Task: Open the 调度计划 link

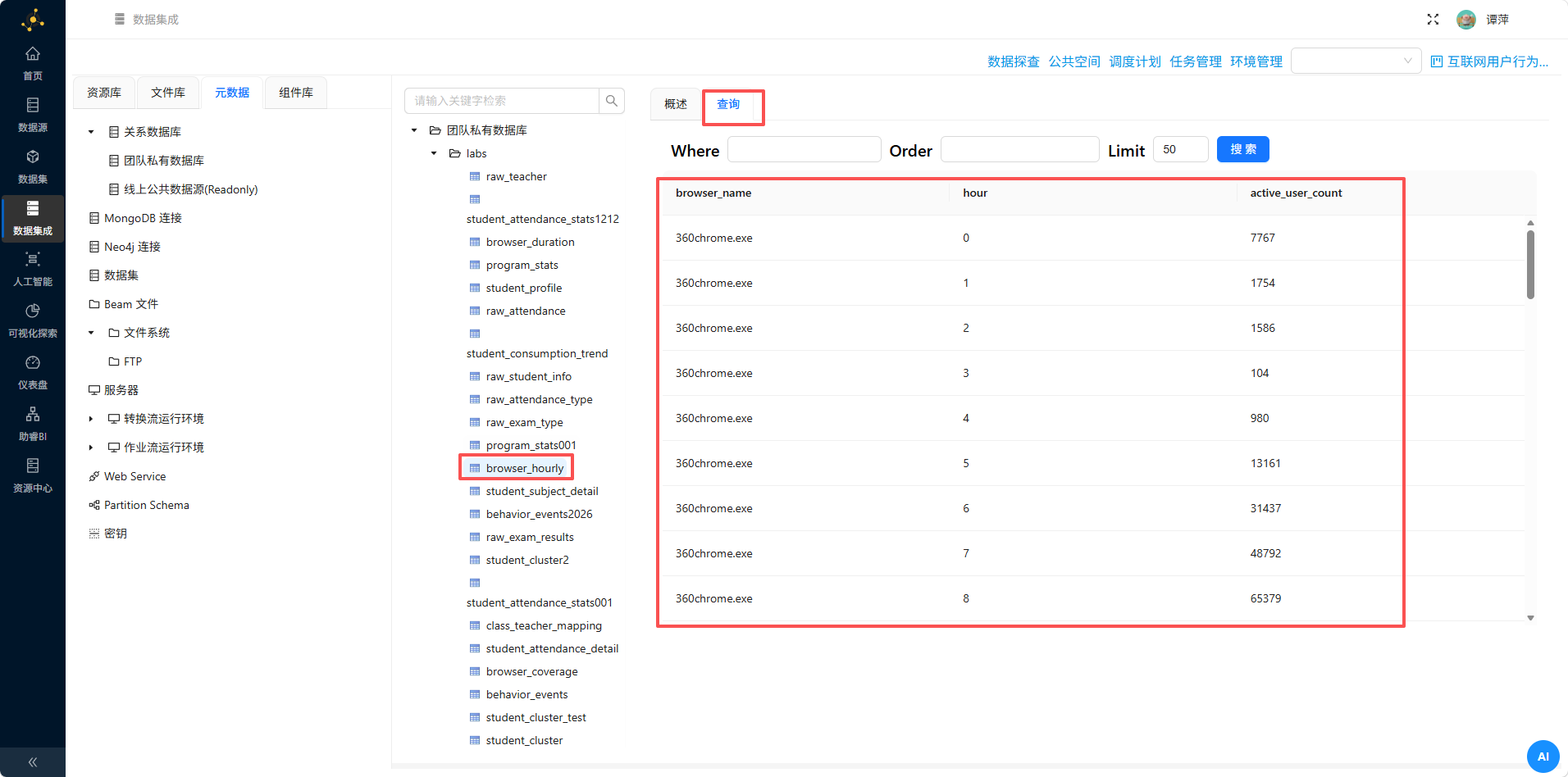Action: [1135, 61]
